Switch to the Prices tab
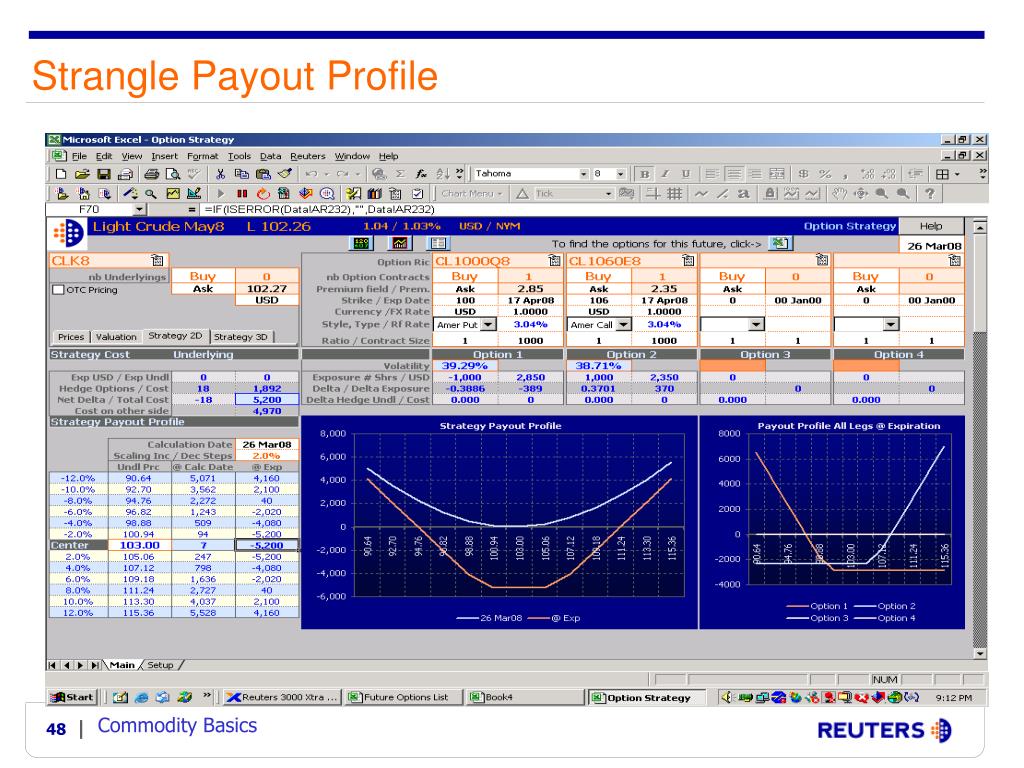The image size is (1024, 768). (71, 337)
